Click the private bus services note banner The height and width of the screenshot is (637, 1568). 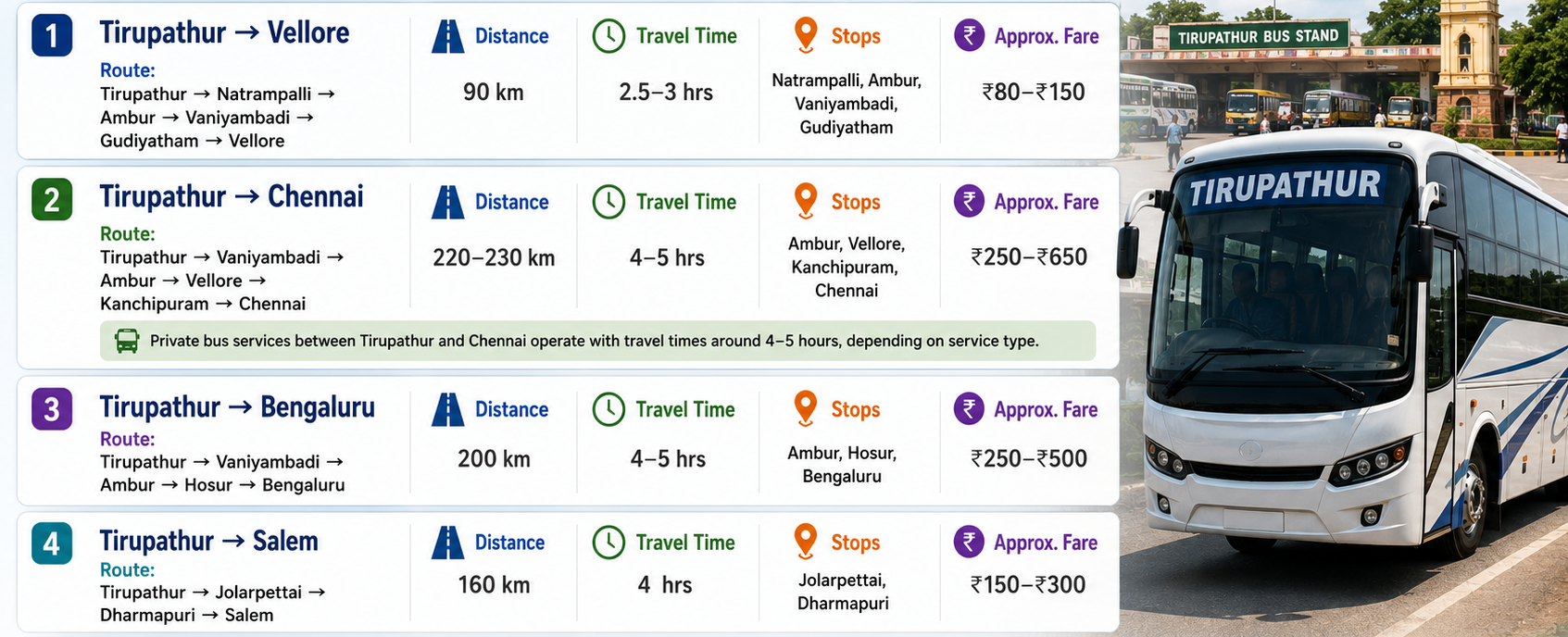tap(597, 341)
